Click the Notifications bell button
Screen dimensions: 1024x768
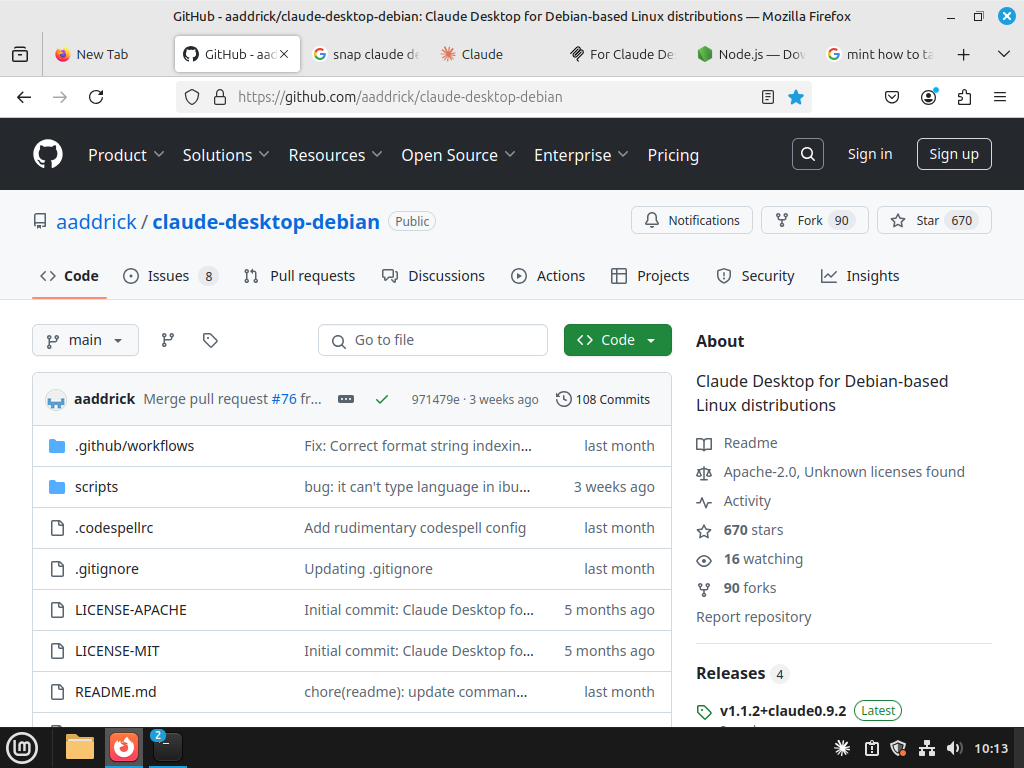pos(692,220)
